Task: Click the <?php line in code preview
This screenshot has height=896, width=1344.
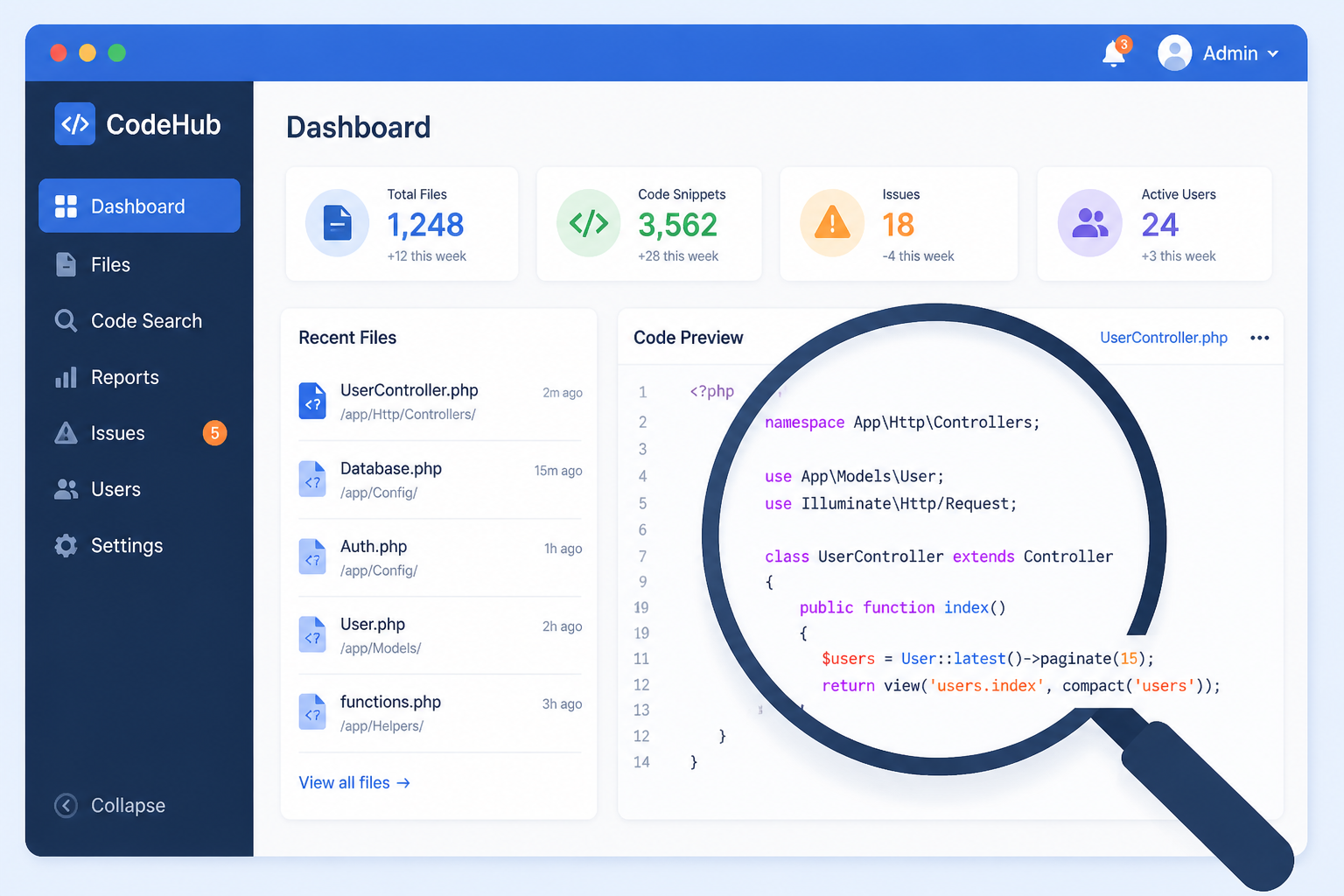Action: 712,391
